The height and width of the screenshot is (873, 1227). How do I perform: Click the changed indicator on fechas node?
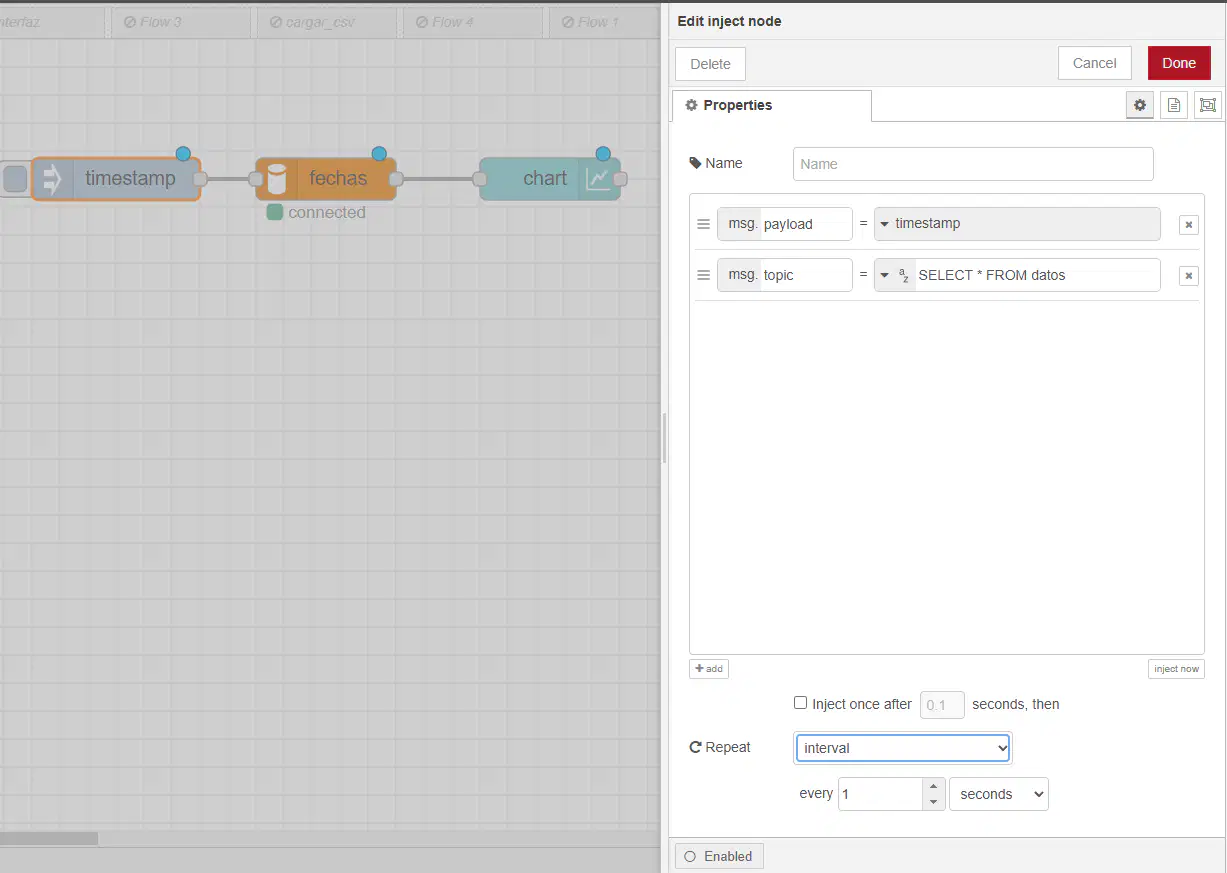[379, 154]
